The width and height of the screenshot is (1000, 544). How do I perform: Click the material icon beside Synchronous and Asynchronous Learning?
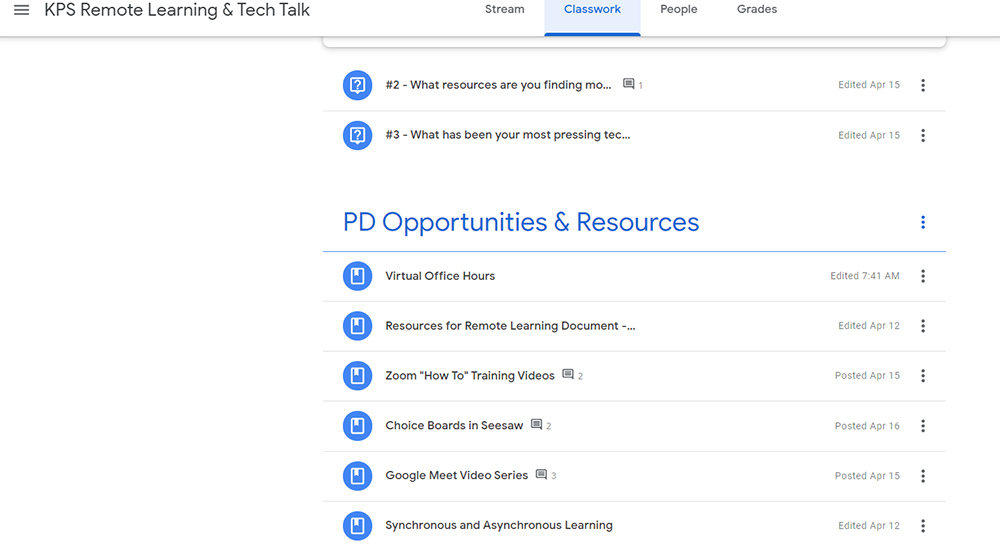point(358,526)
